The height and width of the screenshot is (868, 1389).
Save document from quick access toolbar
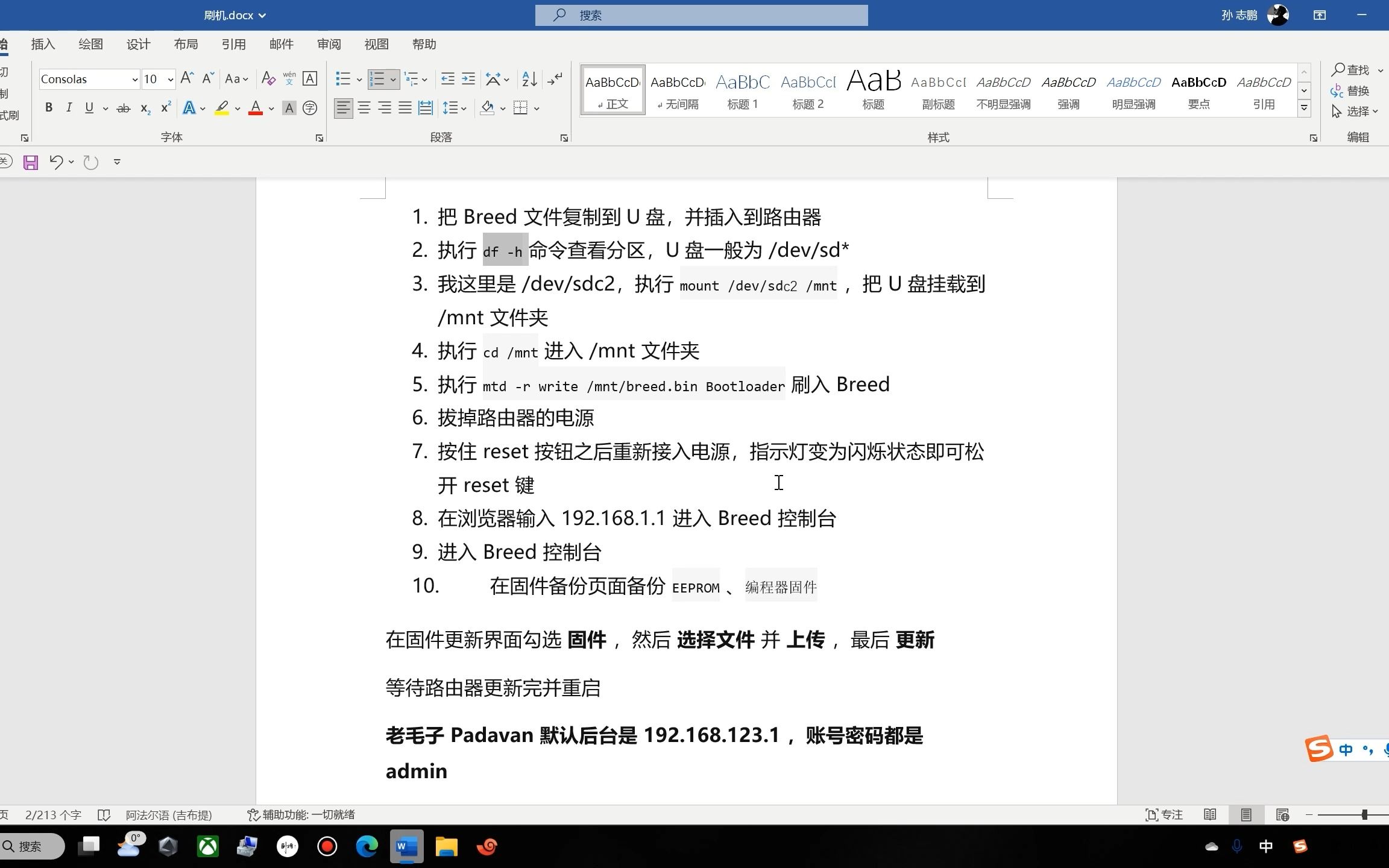pos(31,162)
